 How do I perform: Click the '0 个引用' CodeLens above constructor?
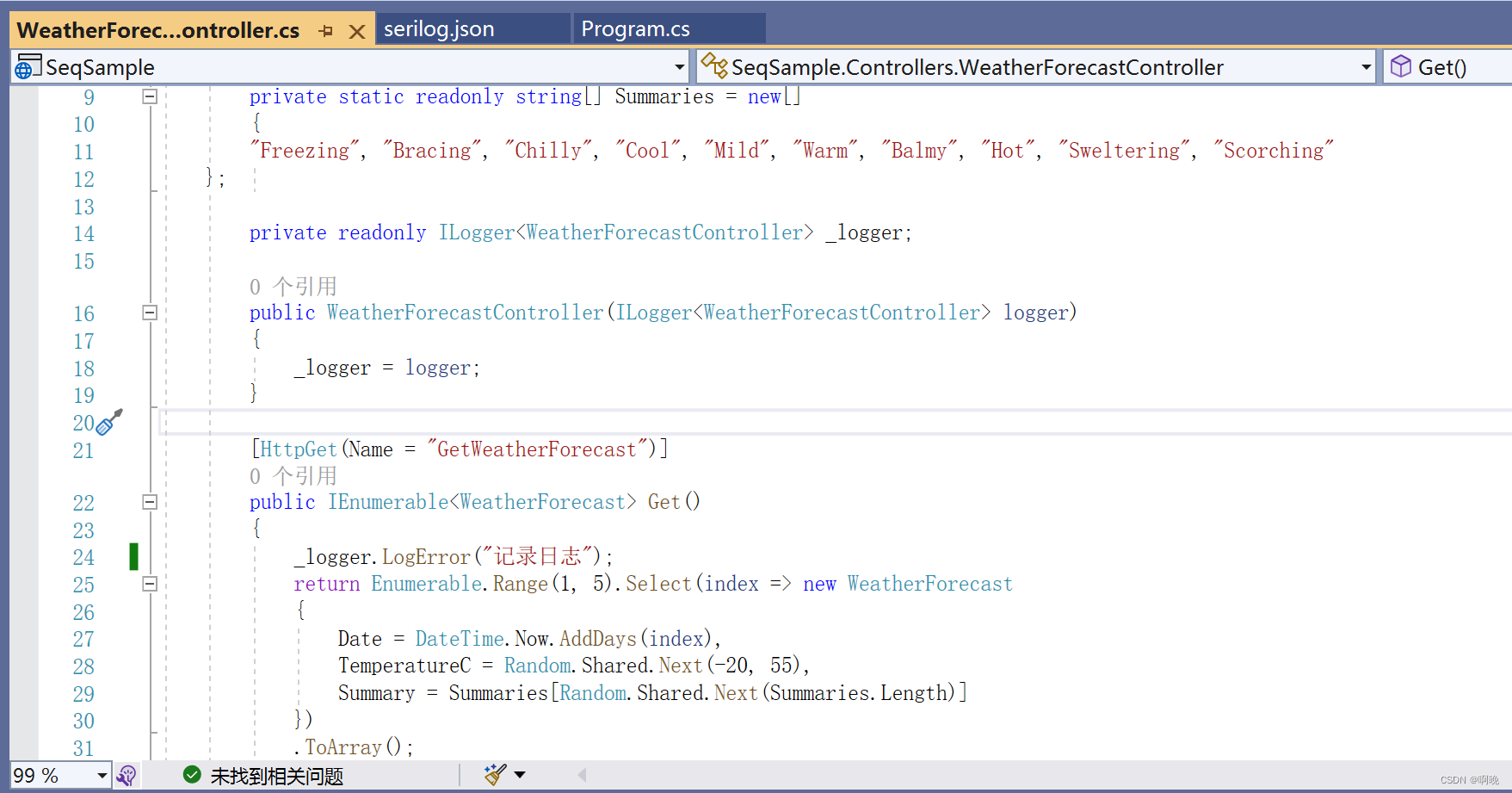click(x=293, y=287)
